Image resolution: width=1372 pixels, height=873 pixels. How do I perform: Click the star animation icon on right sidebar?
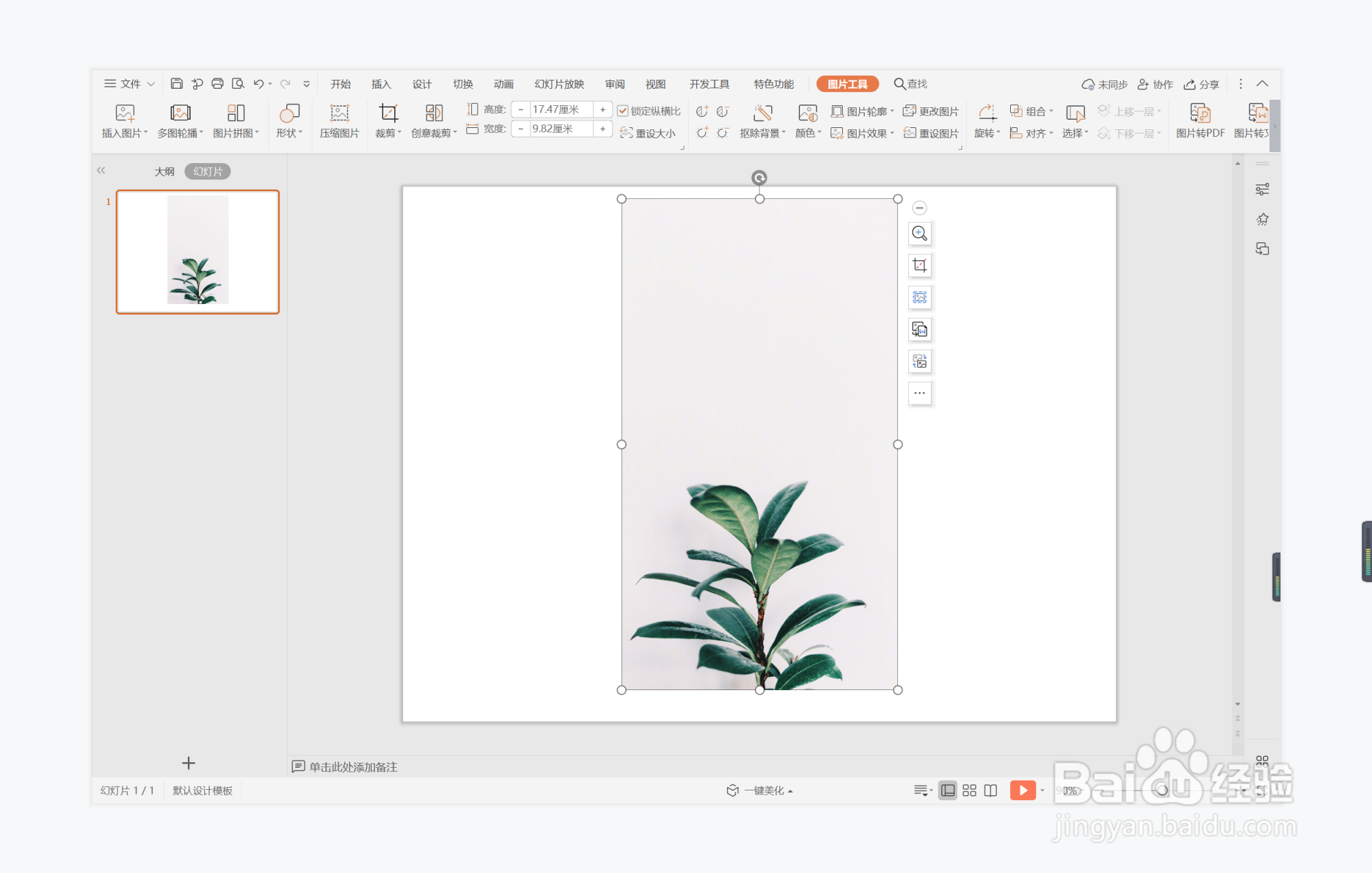coord(1262,219)
